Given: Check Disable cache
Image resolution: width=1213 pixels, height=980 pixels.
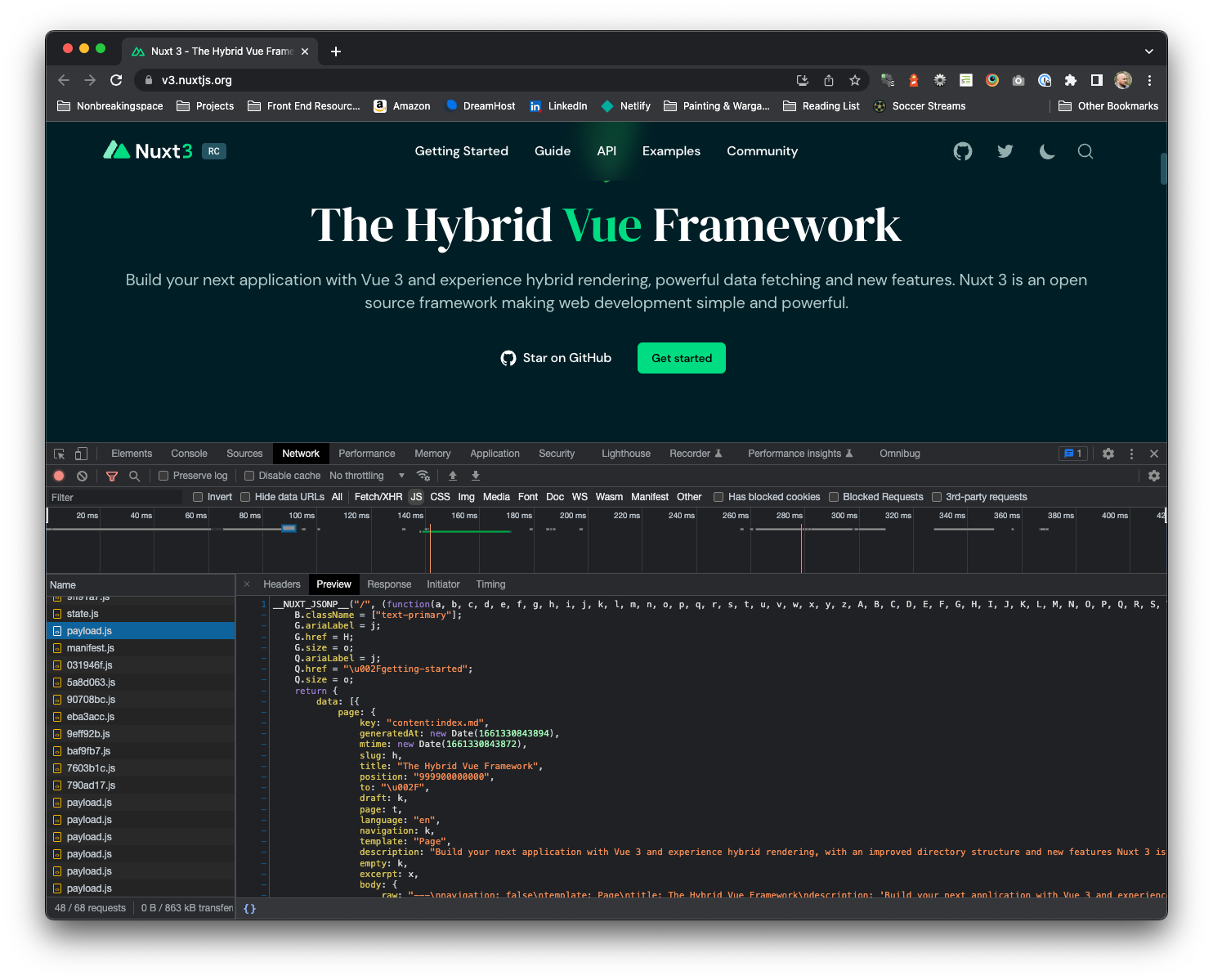Looking at the screenshot, I should coord(249,475).
